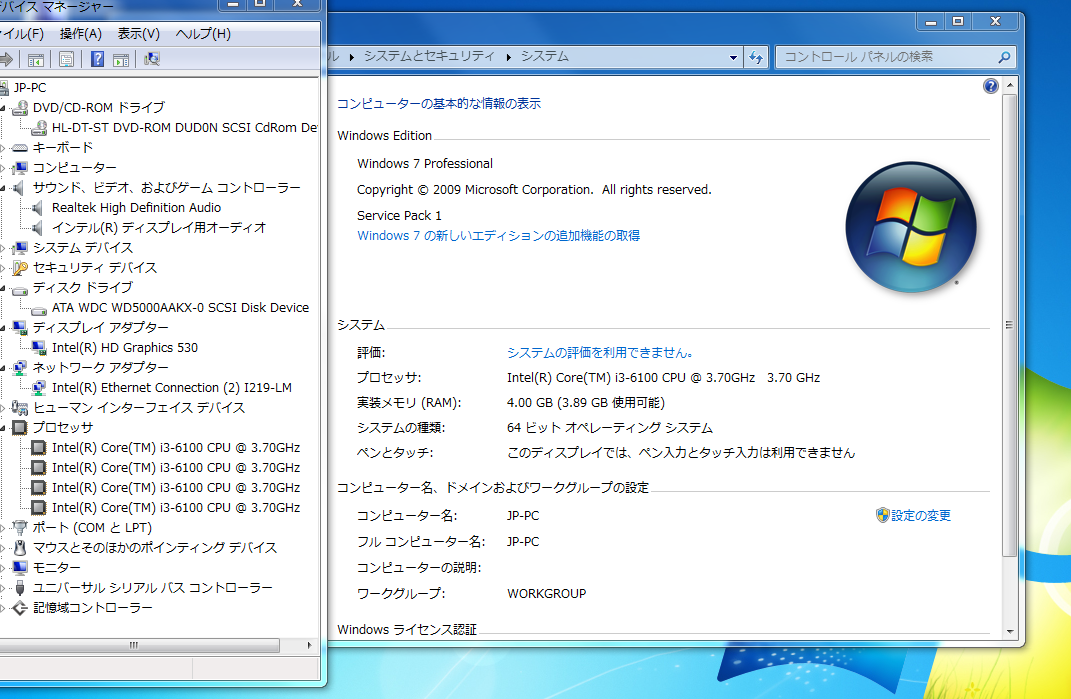Click the ネットワーク アダプター category icon

(x=20, y=368)
